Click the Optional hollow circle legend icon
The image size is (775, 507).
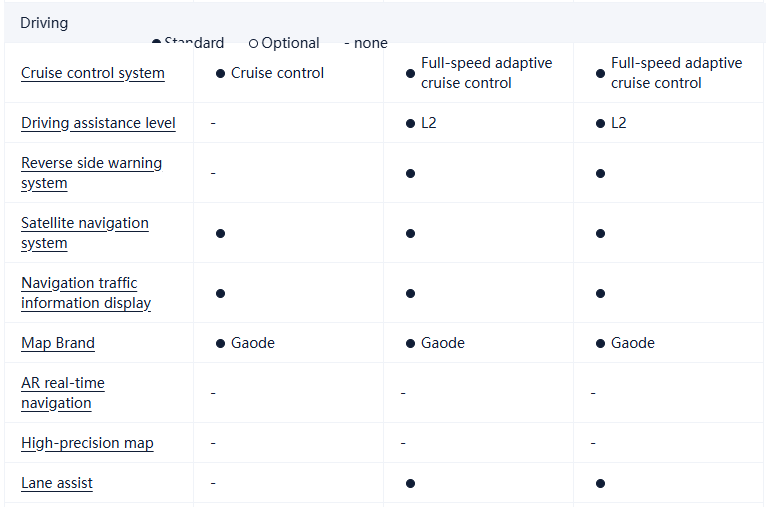pyautogui.click(x=254, y=44)
